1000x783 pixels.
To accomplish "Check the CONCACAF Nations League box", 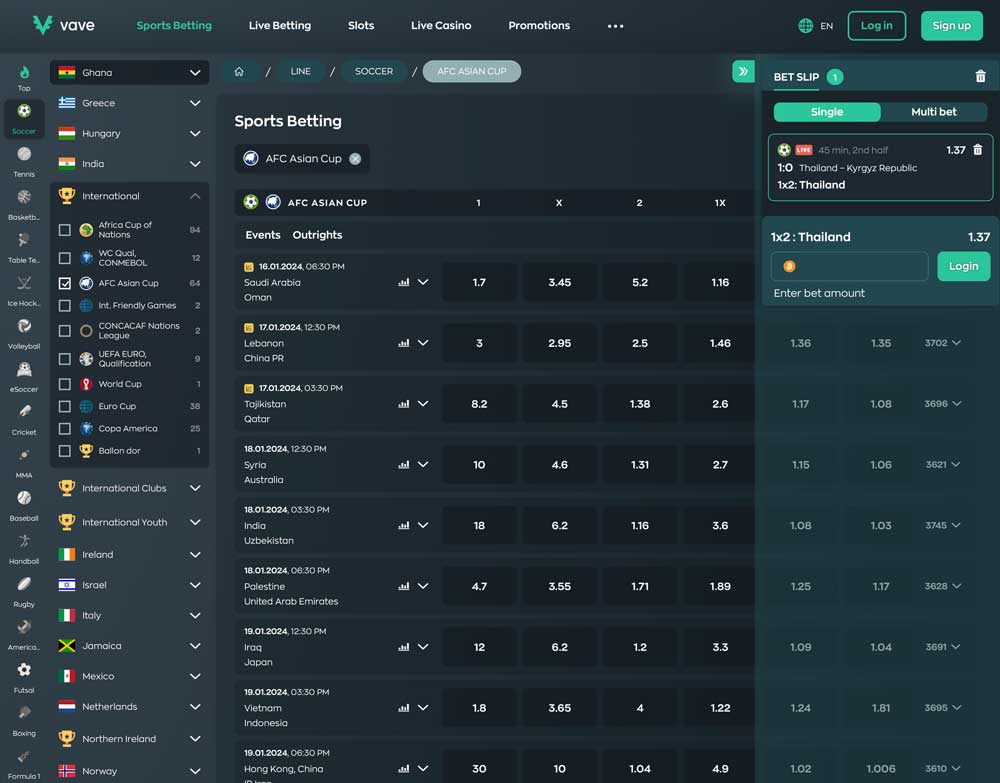I will (x=64, y=330).
